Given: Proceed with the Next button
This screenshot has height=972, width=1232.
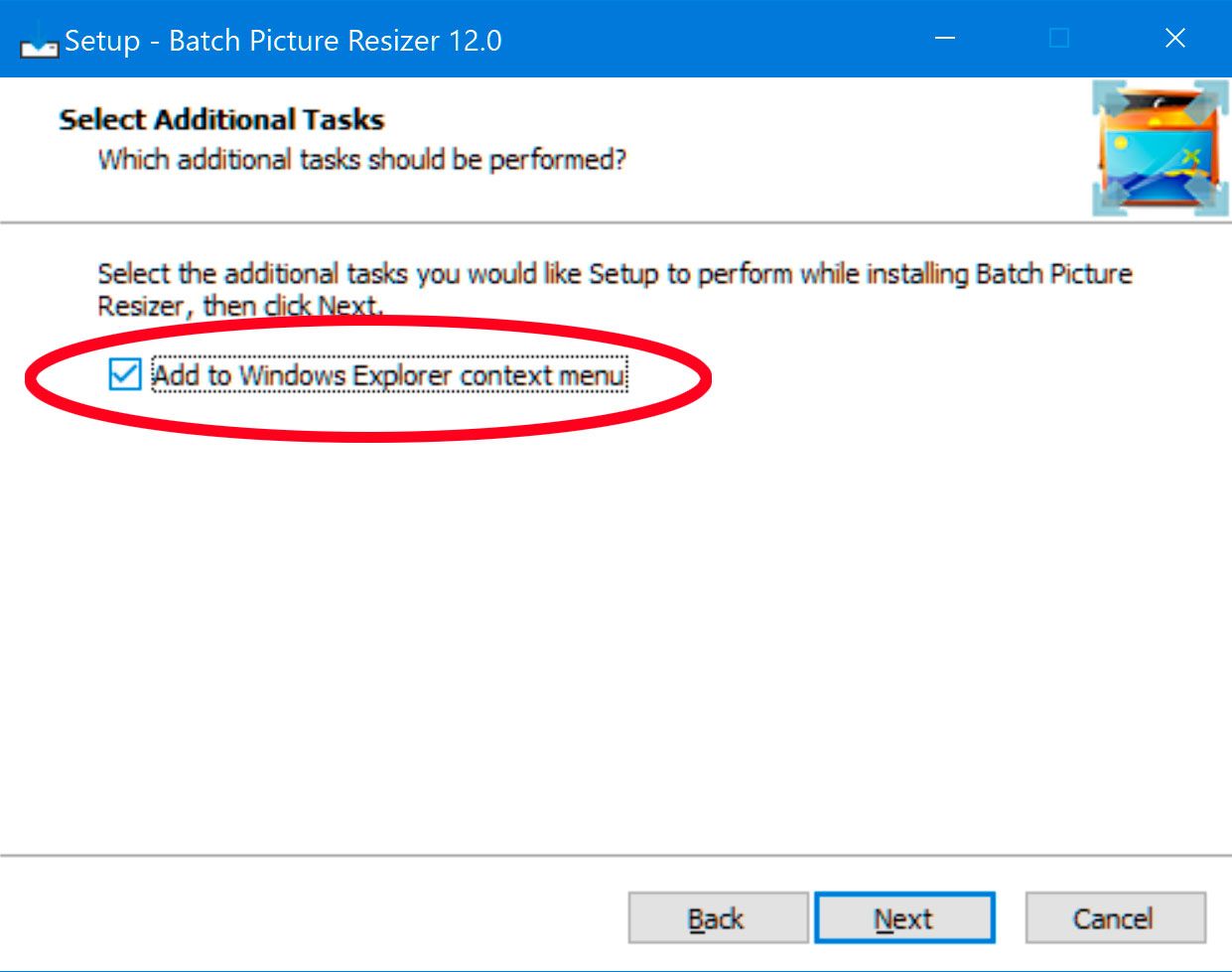Looking at the screenshot, I should click(904, 918).
